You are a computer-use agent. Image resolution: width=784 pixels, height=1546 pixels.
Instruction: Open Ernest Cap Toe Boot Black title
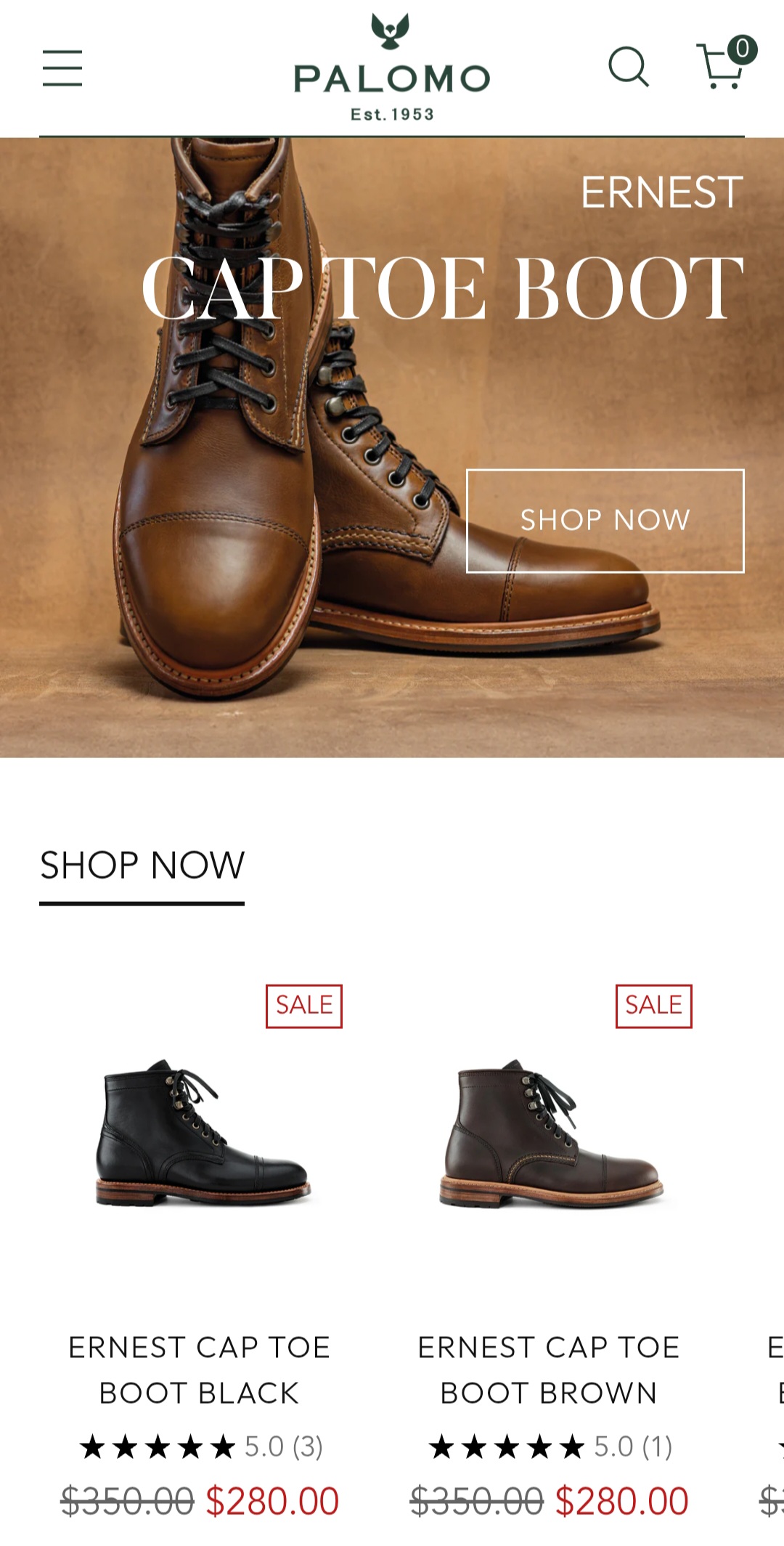200,1370
